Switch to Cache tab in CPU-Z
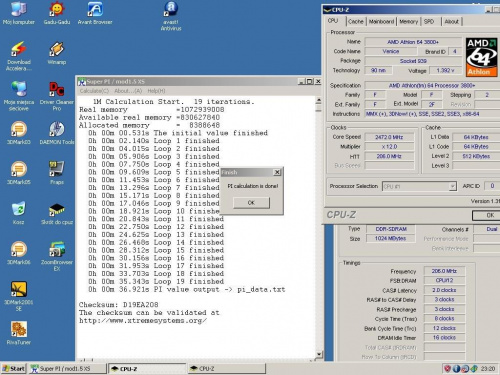Screen dimensions: 500x375 click(x=356, y=22)
